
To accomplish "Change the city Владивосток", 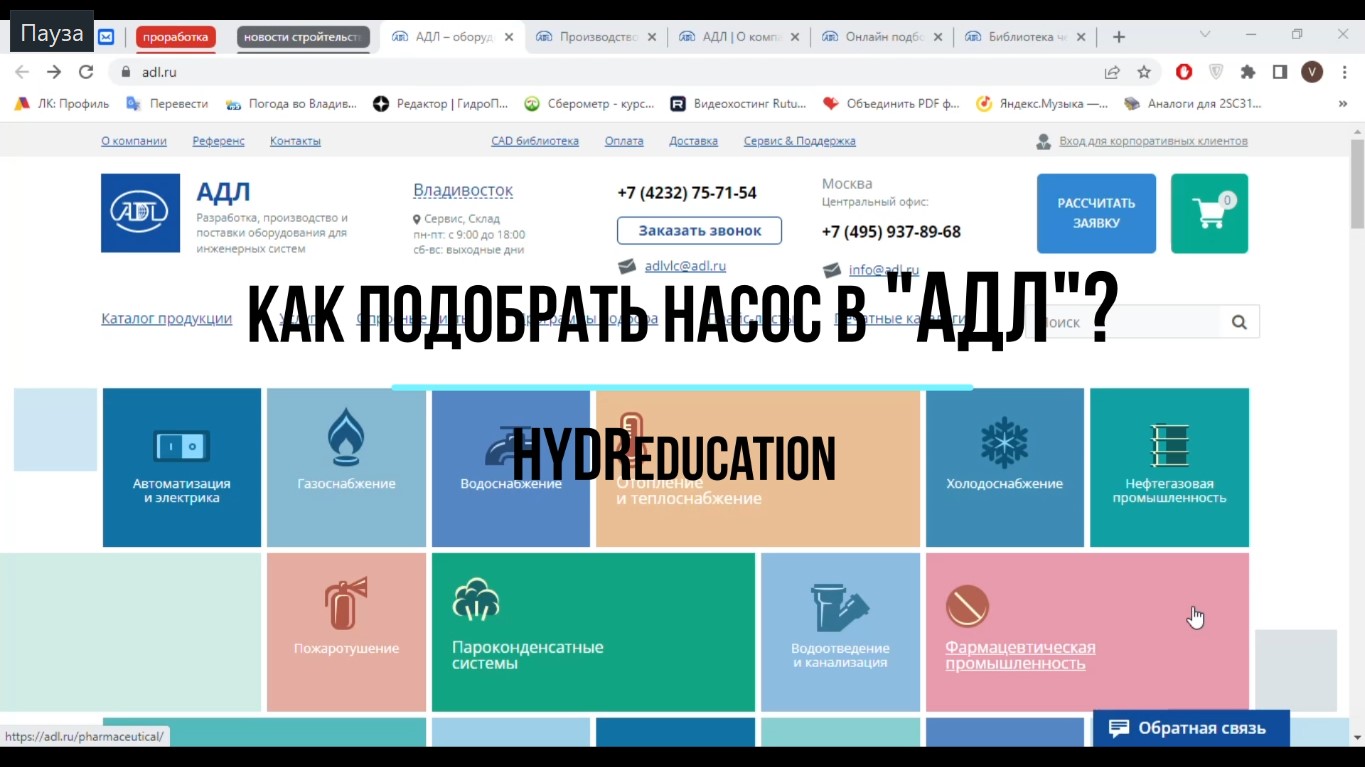I will [x=463, y=190].
